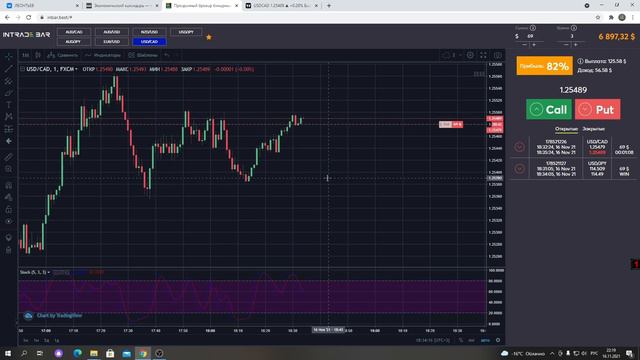Toggle percent scale at chart bottom

(461, 340)
